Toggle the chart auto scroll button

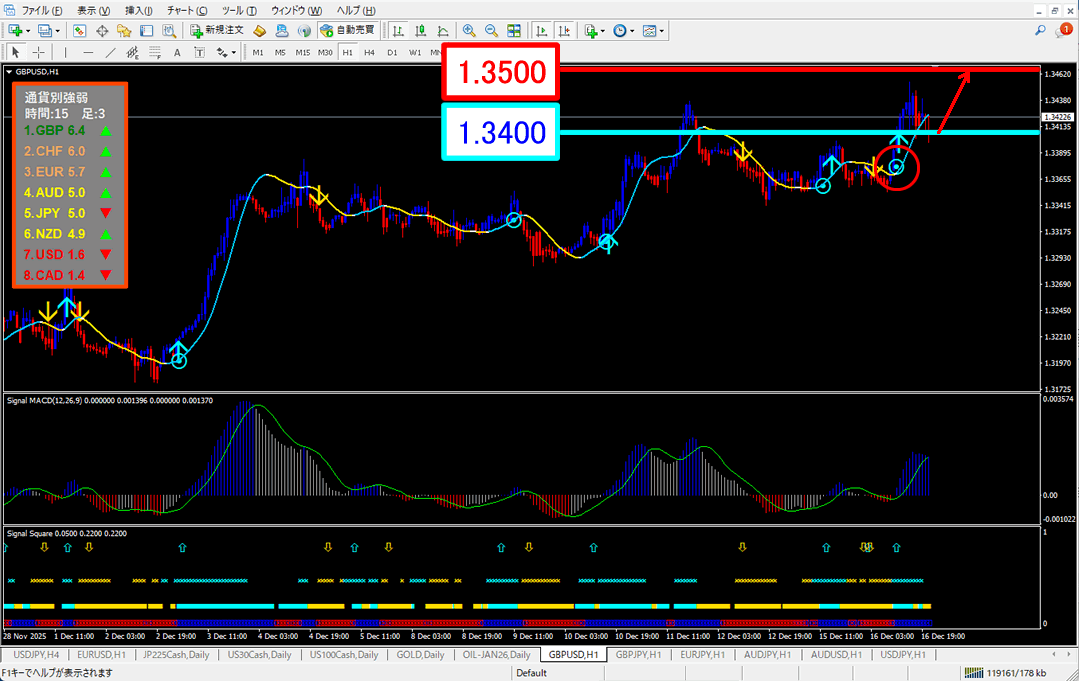click(x=543, y=31)
